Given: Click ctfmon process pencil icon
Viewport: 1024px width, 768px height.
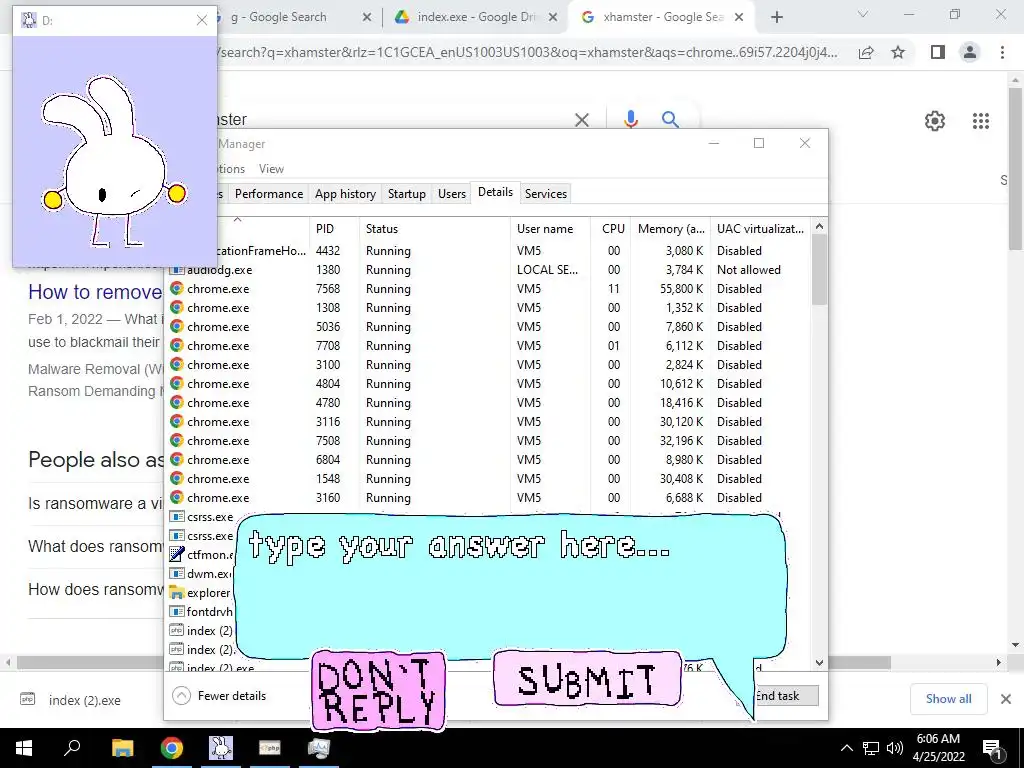Looking at the screenshot, I should coord(176,554).
